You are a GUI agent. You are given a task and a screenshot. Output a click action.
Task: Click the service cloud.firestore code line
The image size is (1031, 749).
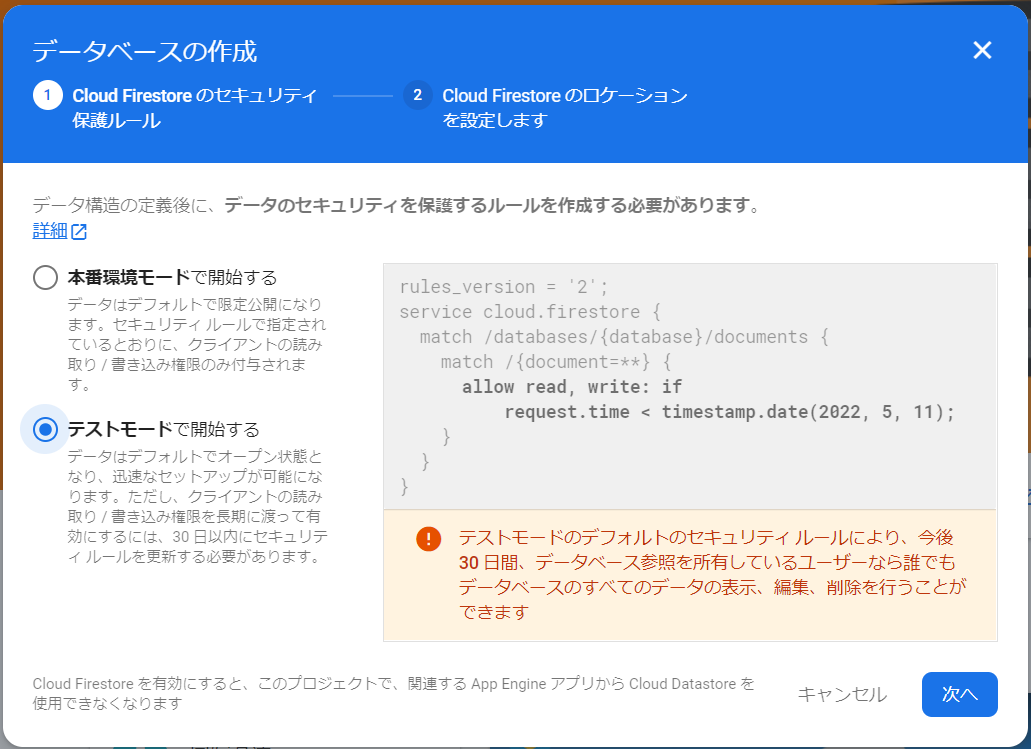(x=530, y=312)
